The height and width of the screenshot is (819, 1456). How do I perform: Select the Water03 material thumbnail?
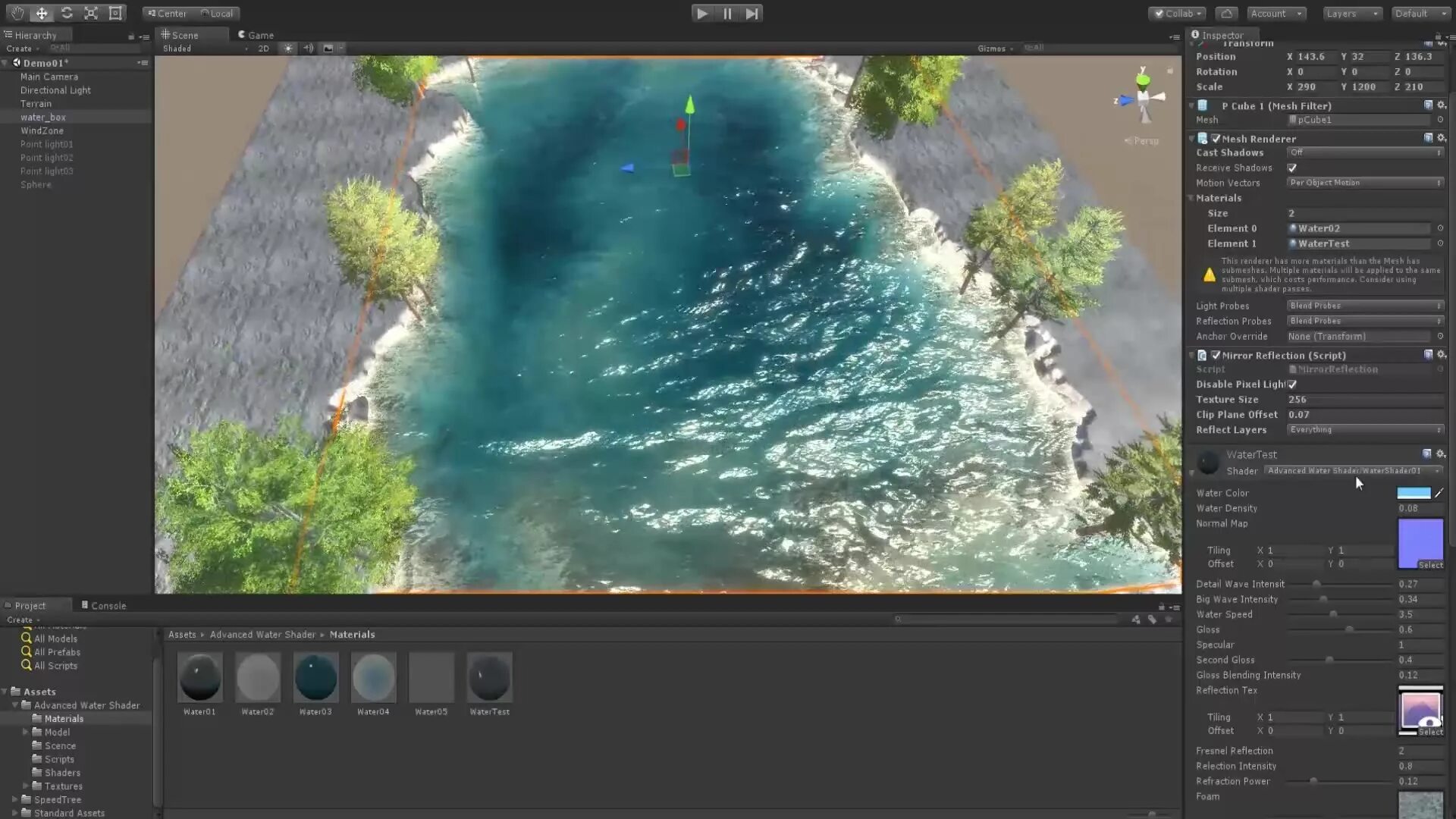click(315, 677)
